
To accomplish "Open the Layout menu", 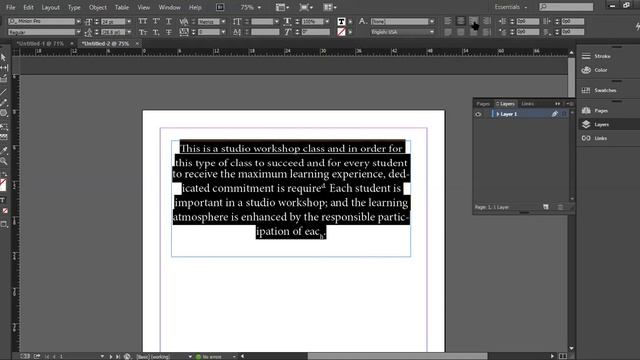I will pos(51,7).
